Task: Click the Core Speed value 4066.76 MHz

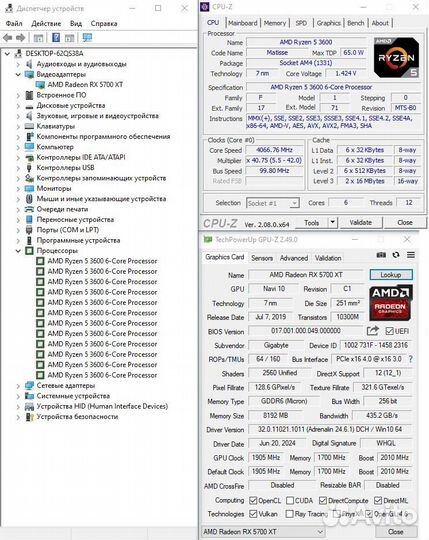Action: click(x=274, y=150)
